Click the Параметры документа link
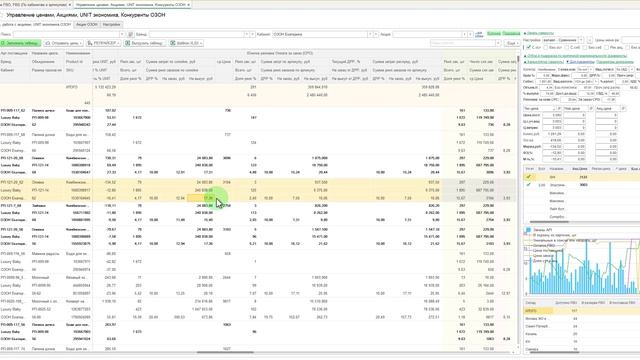Viewport: 640px width, 360px height. coord(615,62)
